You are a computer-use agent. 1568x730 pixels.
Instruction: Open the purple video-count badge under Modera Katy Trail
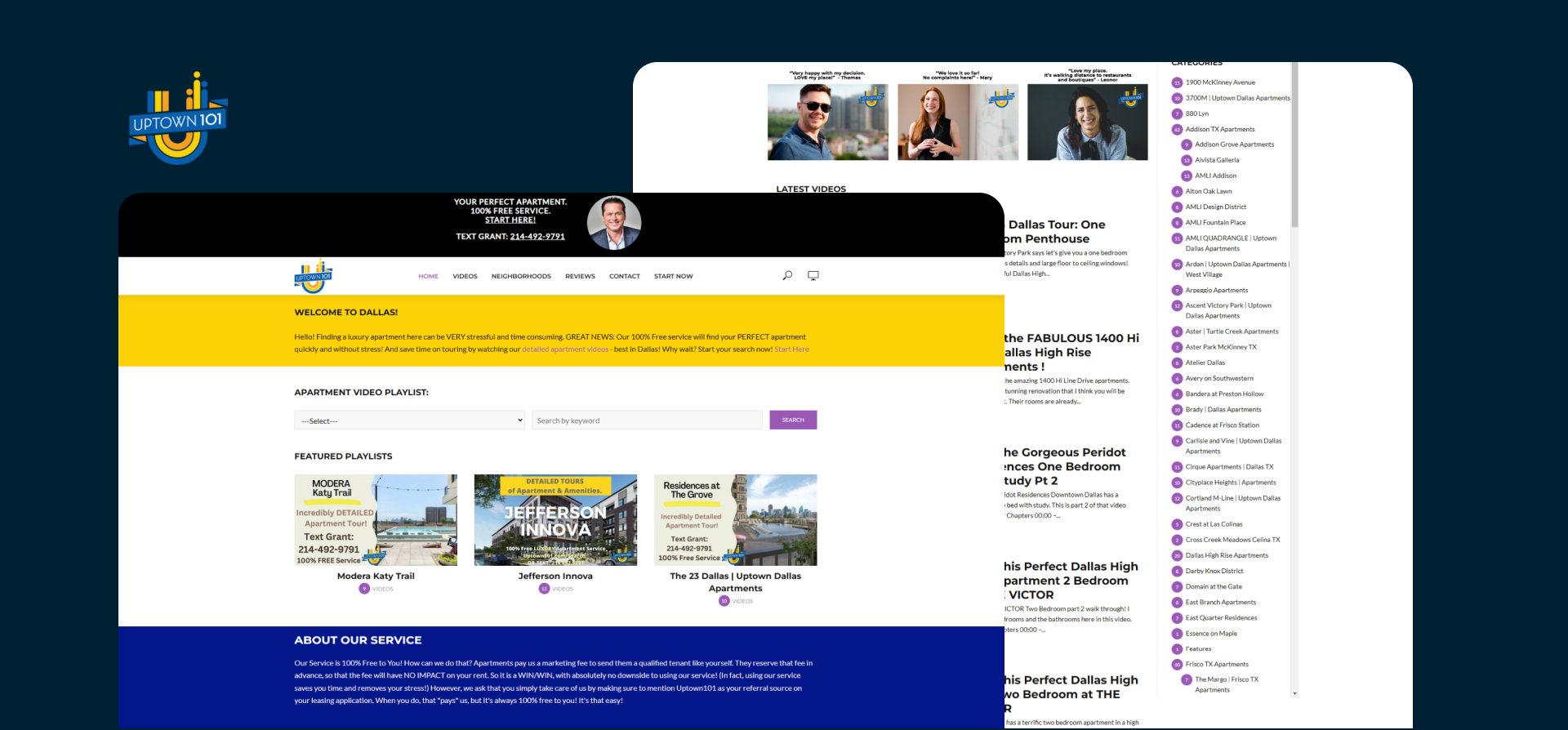(364, 589)
